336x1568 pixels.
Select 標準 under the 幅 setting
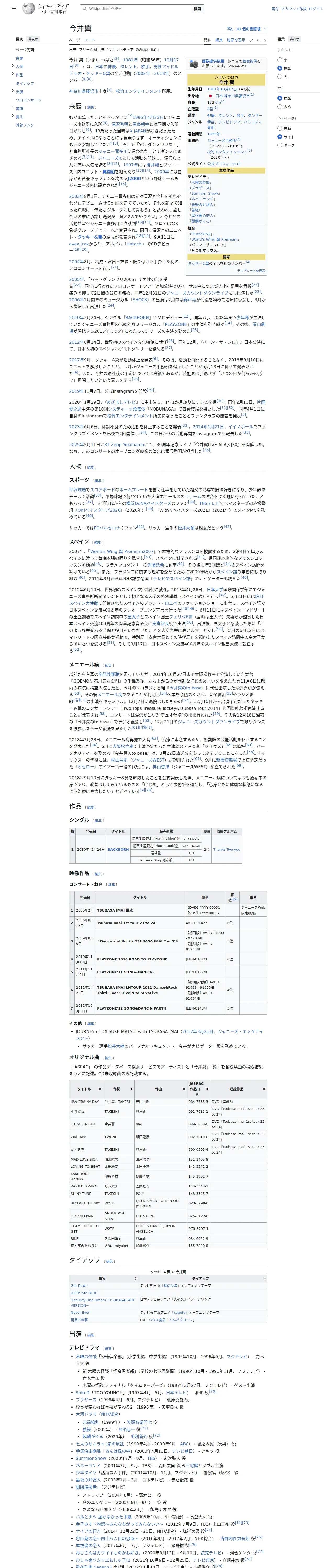click(x=280, y=98)
